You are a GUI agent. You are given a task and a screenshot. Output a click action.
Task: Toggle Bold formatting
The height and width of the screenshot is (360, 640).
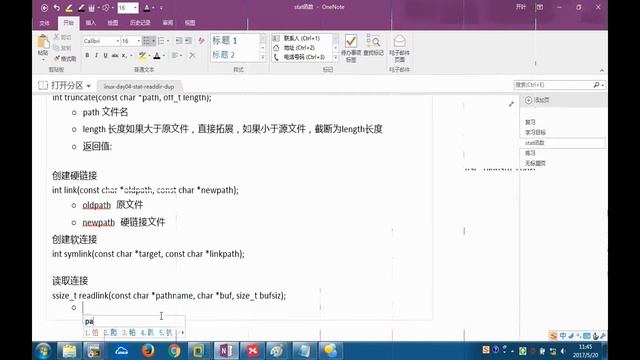point(87,56)
